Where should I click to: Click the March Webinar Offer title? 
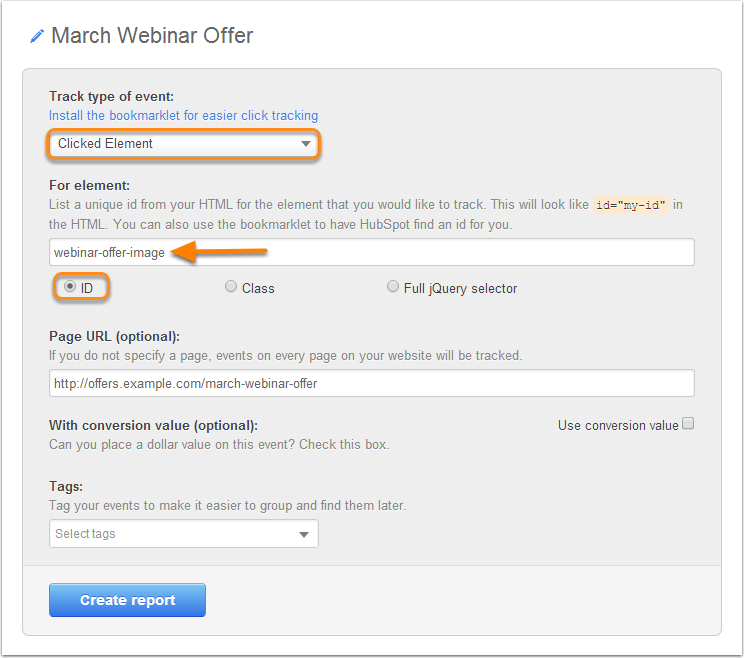click(152, 36)
